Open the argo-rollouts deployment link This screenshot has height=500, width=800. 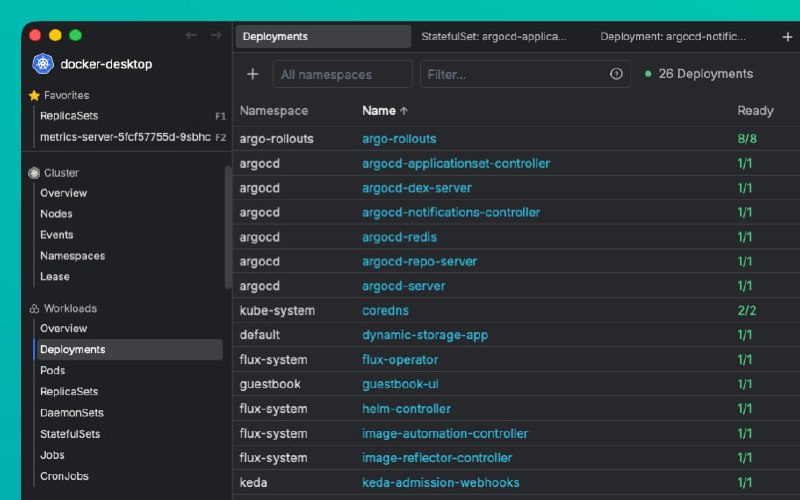[399, 139]
